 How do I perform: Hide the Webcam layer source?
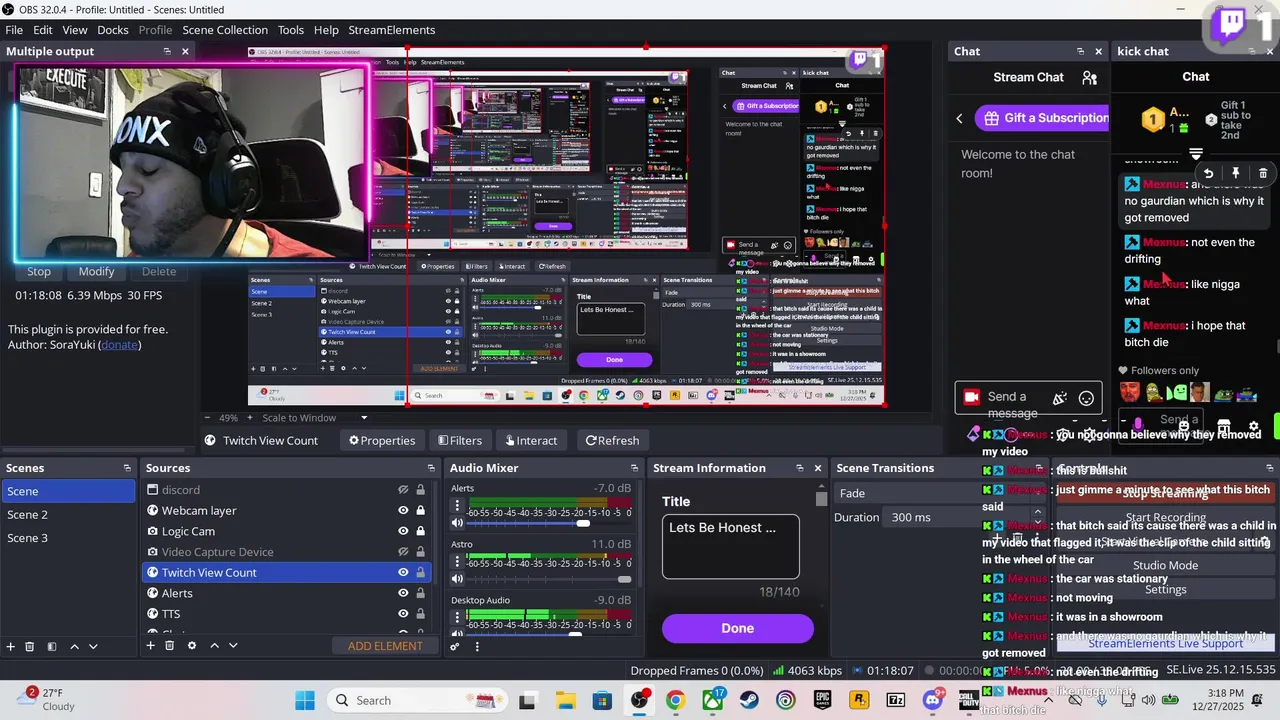(403, 510)
